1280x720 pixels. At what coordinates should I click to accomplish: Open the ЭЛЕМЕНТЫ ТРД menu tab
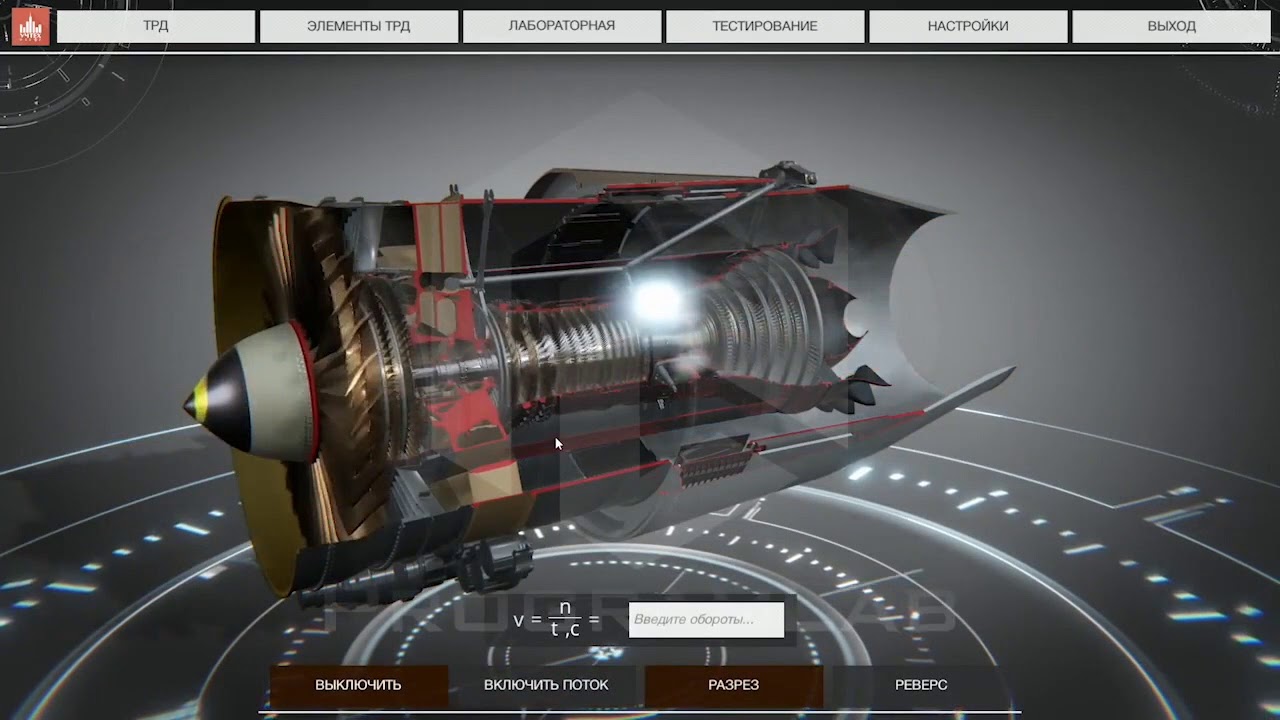pos(359,26)
